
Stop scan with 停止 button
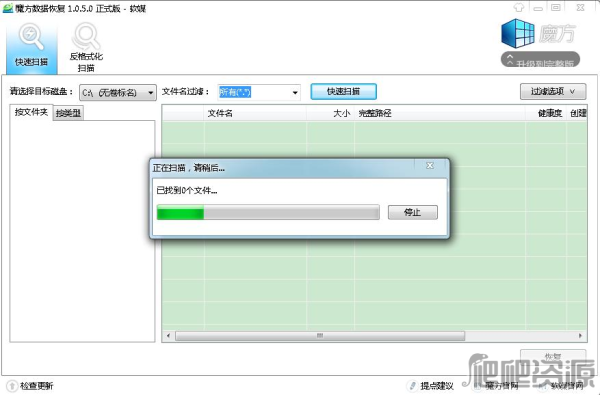coord(412,212)
